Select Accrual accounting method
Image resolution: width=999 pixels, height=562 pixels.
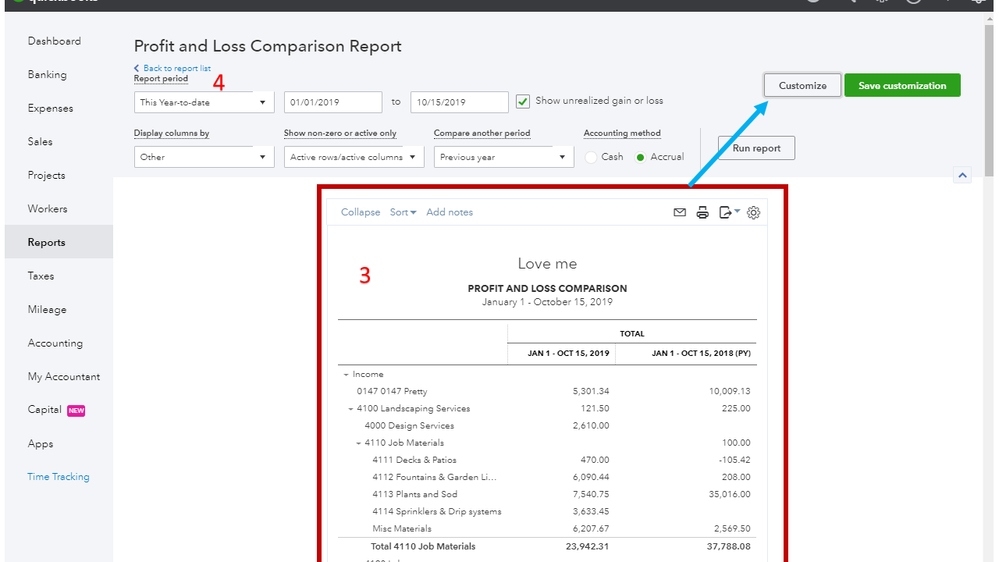coord(641,157)
